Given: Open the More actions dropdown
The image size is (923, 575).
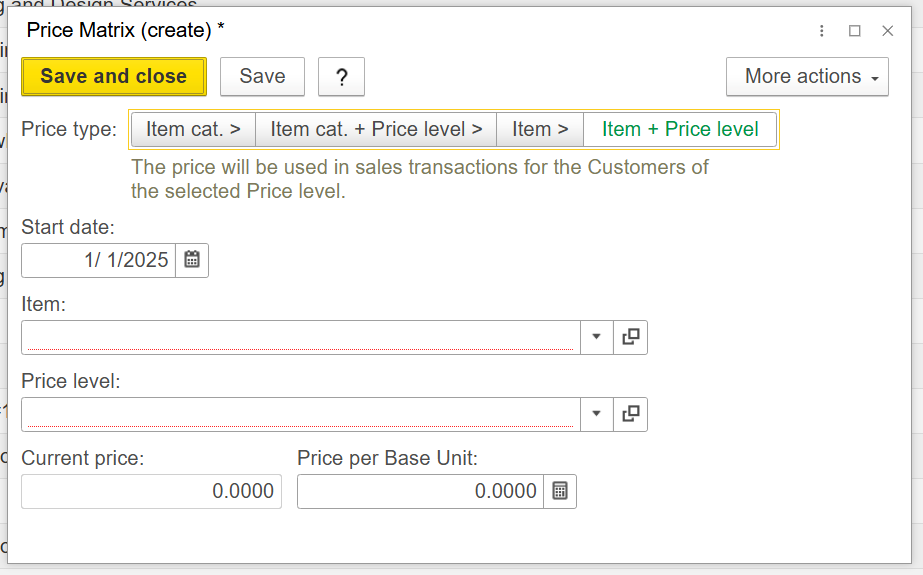Looking at the screenshot, I should pyautogui.click(x=807, y=77).
